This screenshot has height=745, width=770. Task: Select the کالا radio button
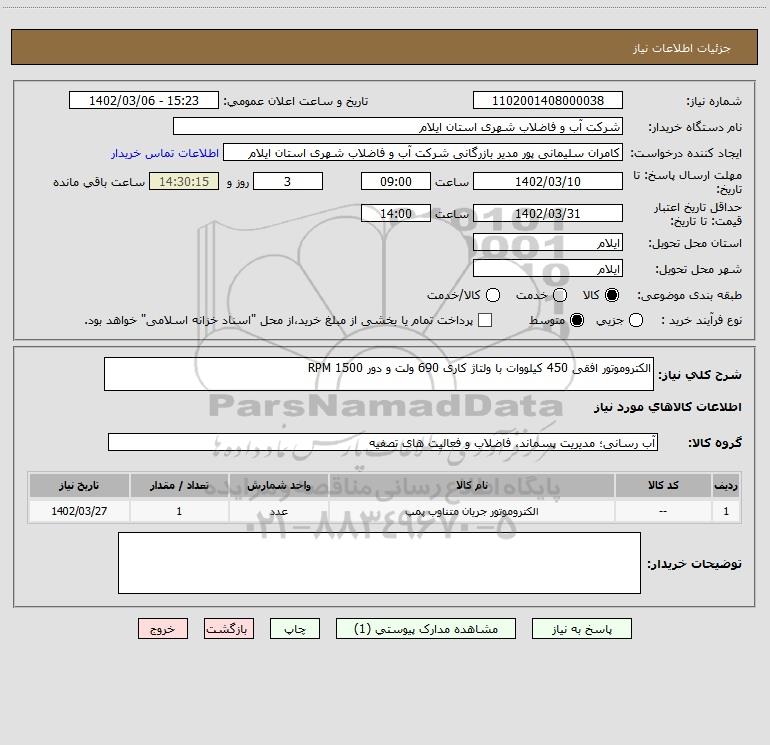coord(612,295)
